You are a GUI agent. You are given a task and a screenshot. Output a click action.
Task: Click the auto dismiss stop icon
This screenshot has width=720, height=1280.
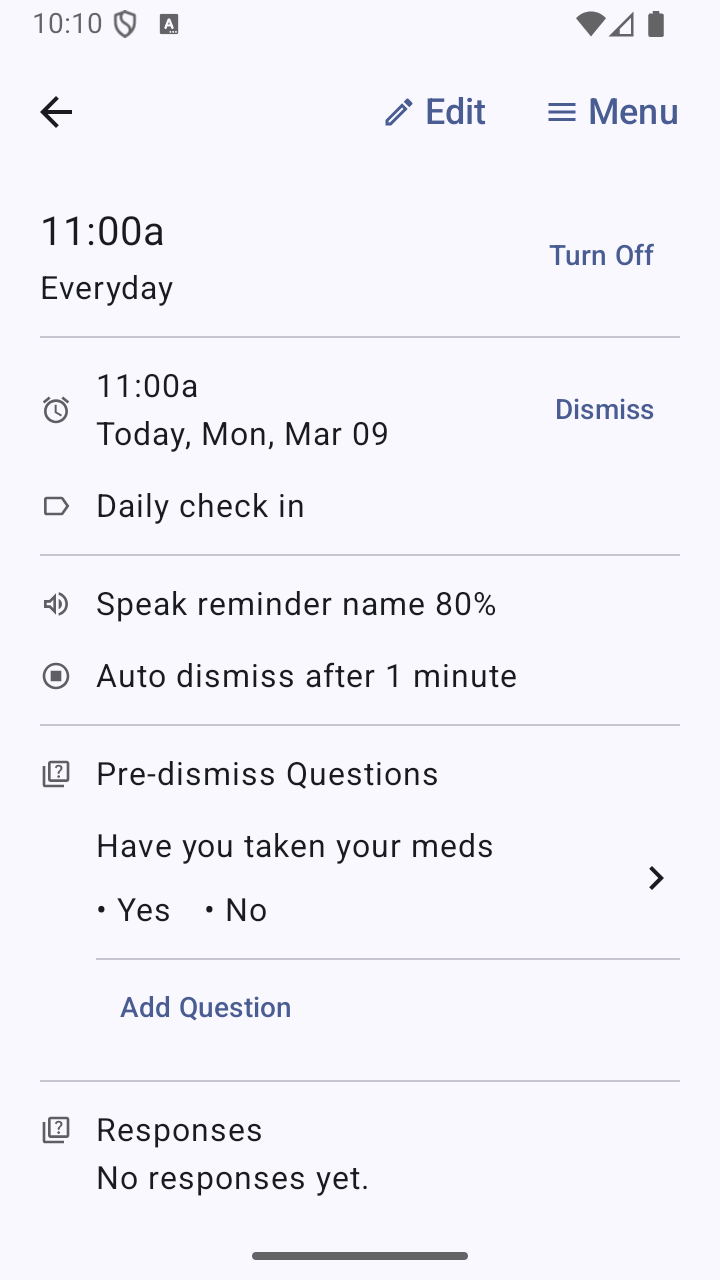pyautogui.click(x=56, y=676)
